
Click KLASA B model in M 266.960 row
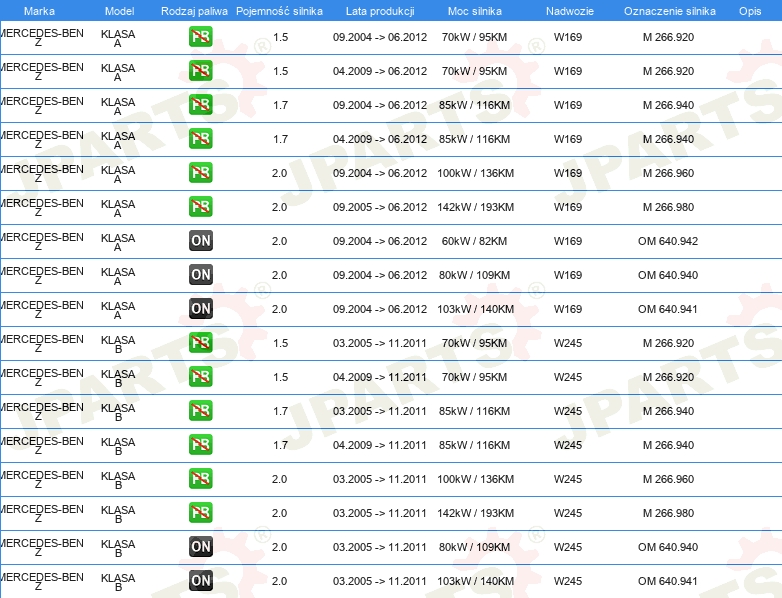tap(118, 480)
